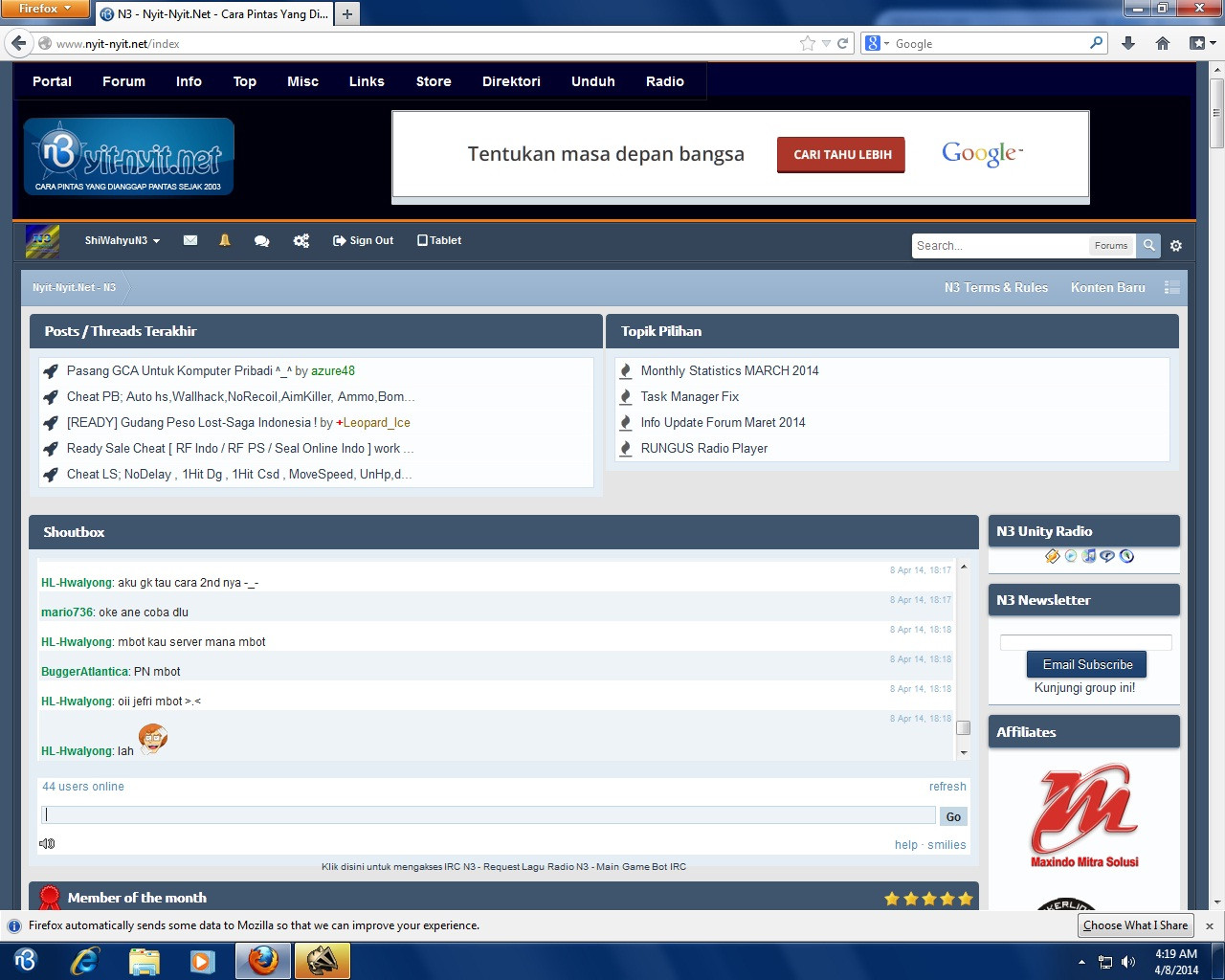Click the shoutbox scrollbar up arrow
1225x980 pixels.
(964, 567)
